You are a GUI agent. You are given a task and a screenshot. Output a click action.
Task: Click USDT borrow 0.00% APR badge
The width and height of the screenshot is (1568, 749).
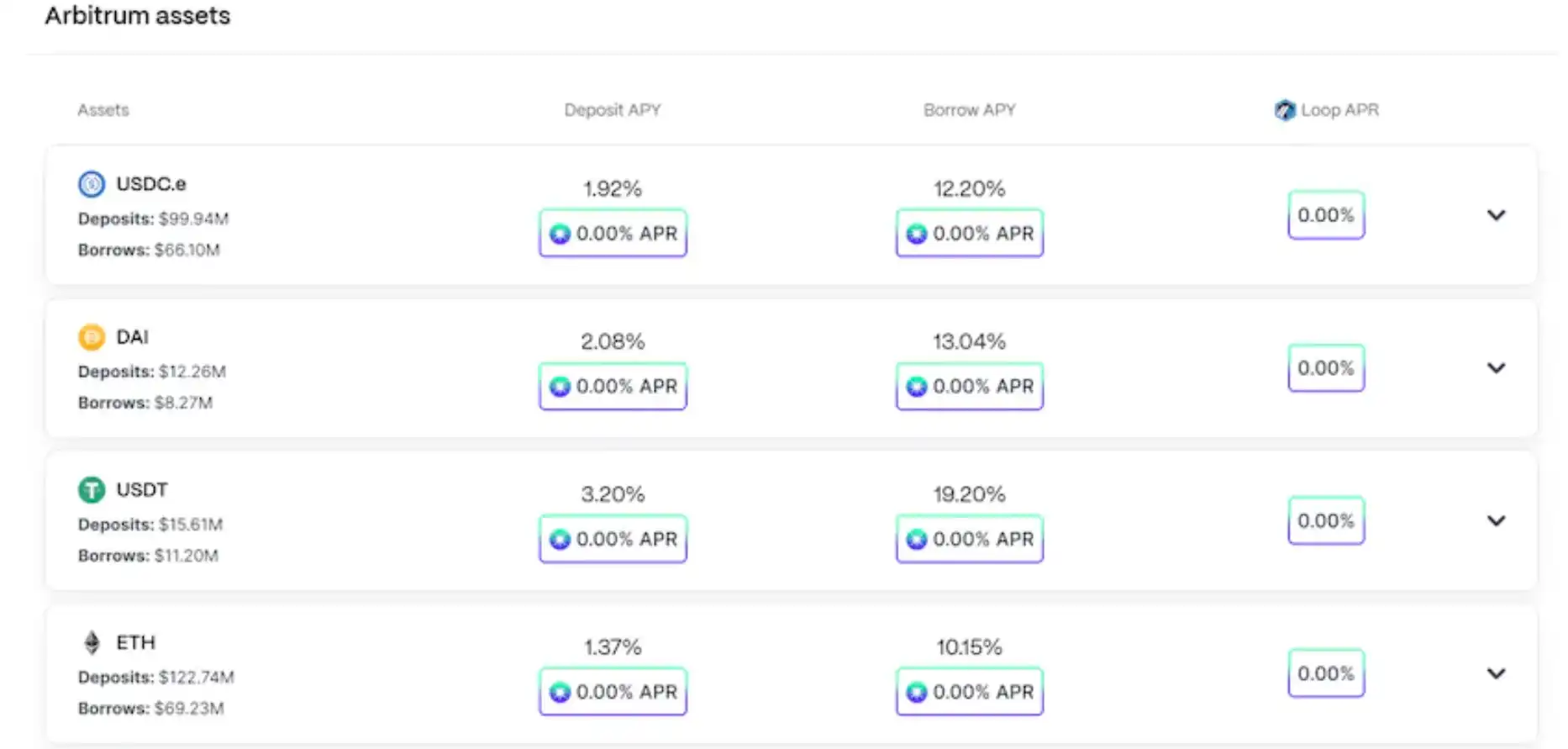(x=970, y=539)
